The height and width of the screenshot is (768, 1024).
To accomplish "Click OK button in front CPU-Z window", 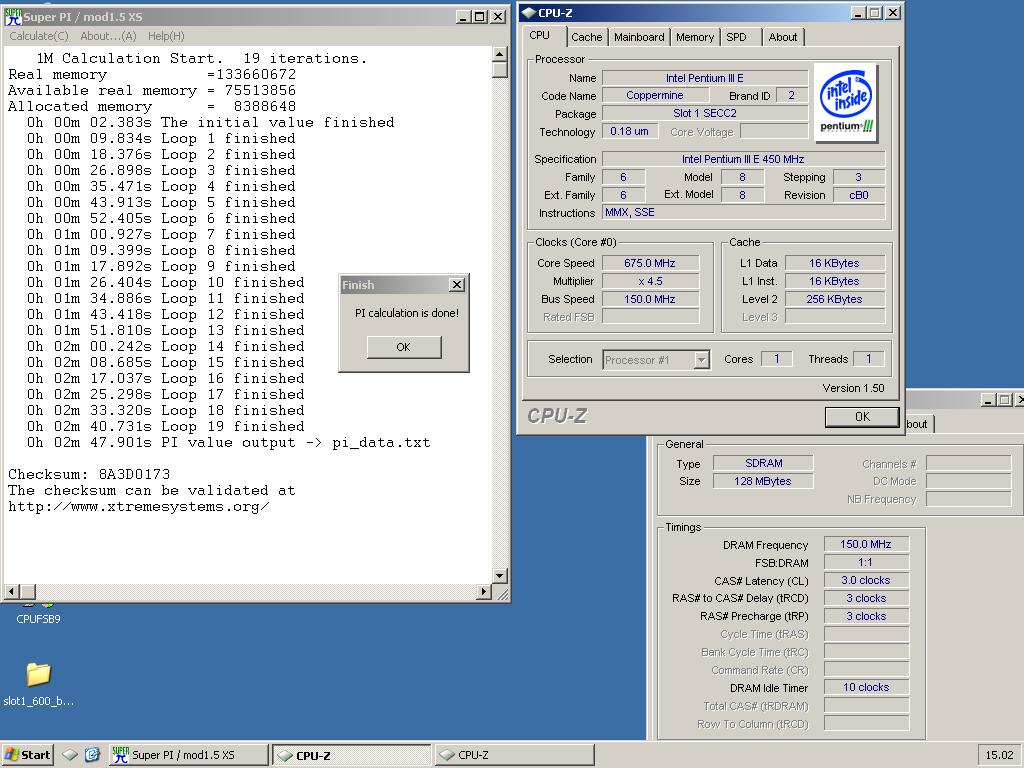I will [x=862, y=417].
